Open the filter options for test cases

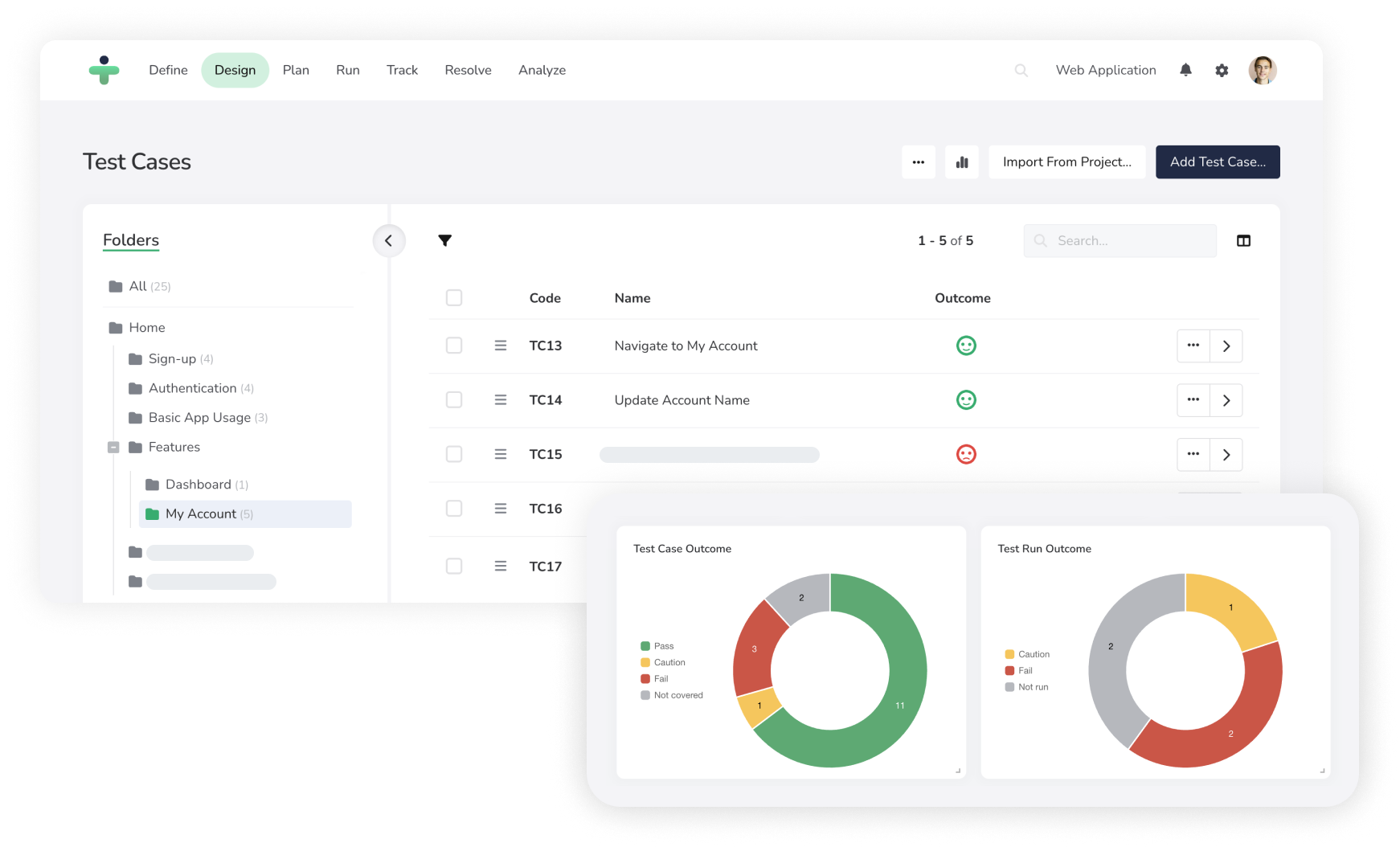tap(445, 240)
